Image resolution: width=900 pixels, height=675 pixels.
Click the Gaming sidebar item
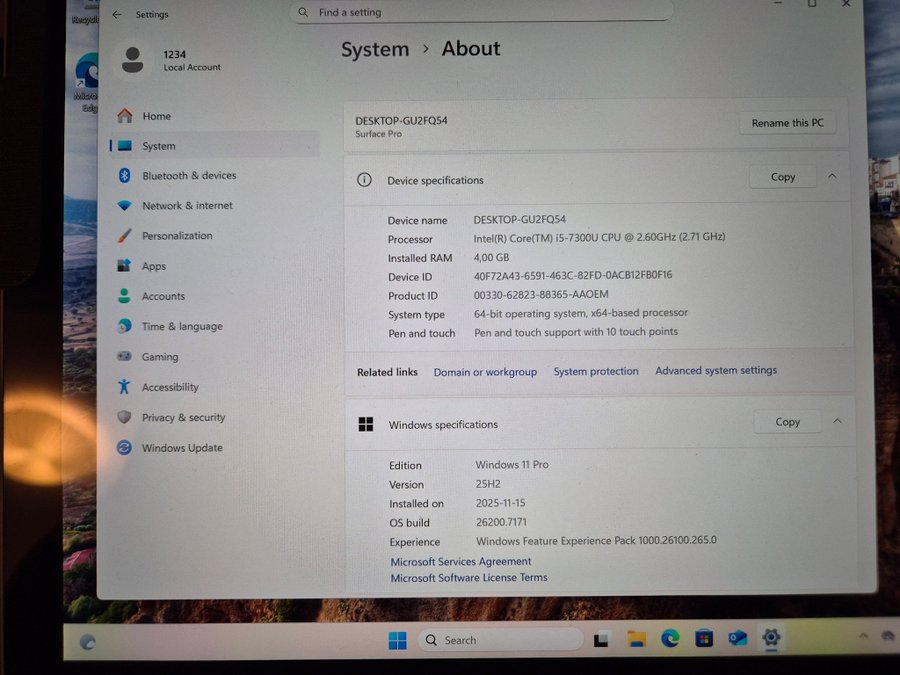click(159, 357)
